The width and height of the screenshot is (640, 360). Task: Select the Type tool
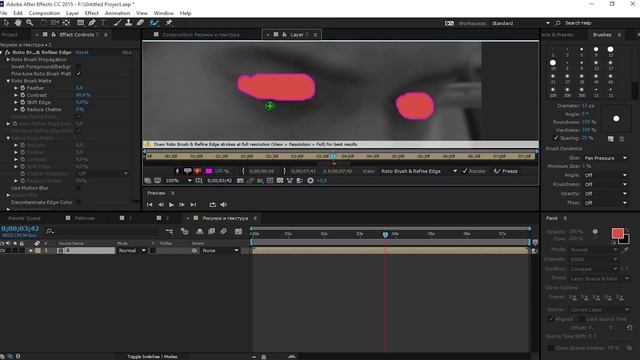click(x=103, y=23)
